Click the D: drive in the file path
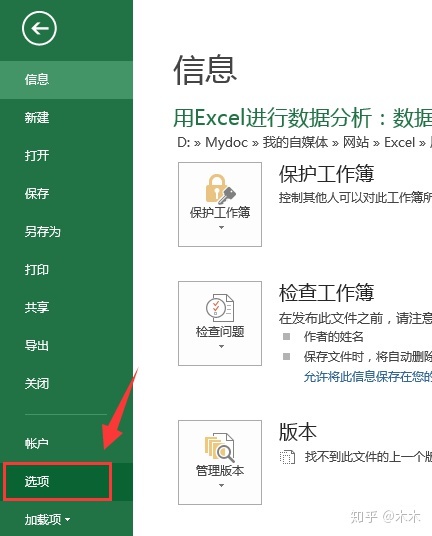The image size is (432, 536). pos(184,143)
